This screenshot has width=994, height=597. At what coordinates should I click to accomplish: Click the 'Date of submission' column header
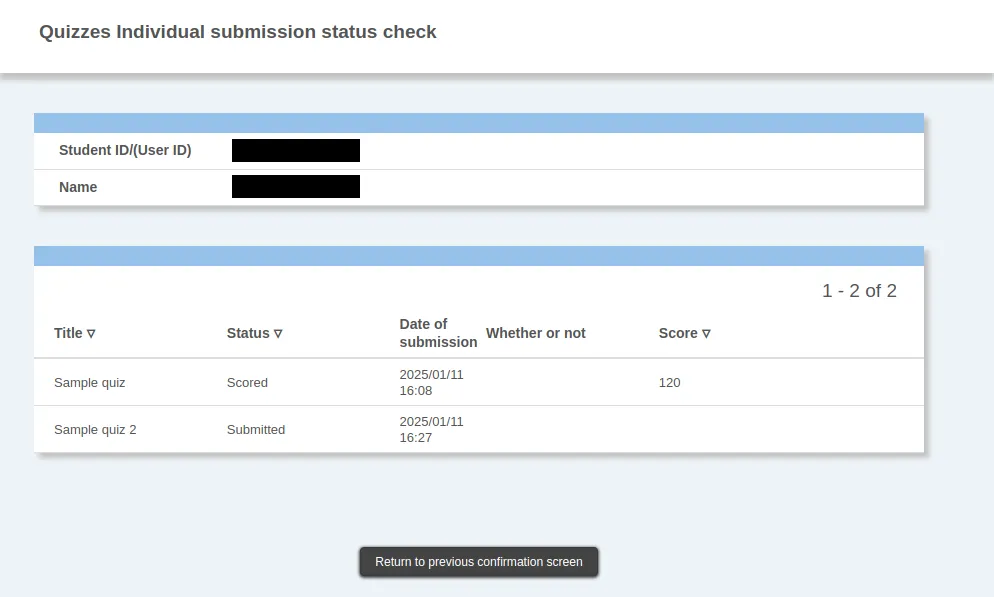click(x=437, y=333)
